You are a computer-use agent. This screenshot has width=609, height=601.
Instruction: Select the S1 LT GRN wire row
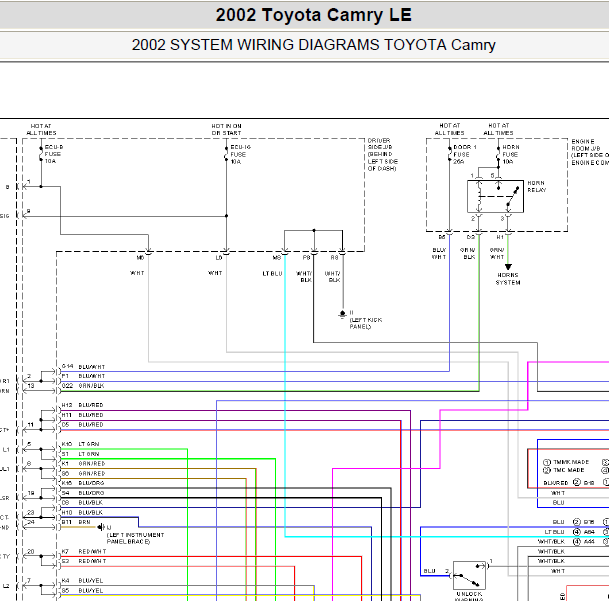click(80, 454)
